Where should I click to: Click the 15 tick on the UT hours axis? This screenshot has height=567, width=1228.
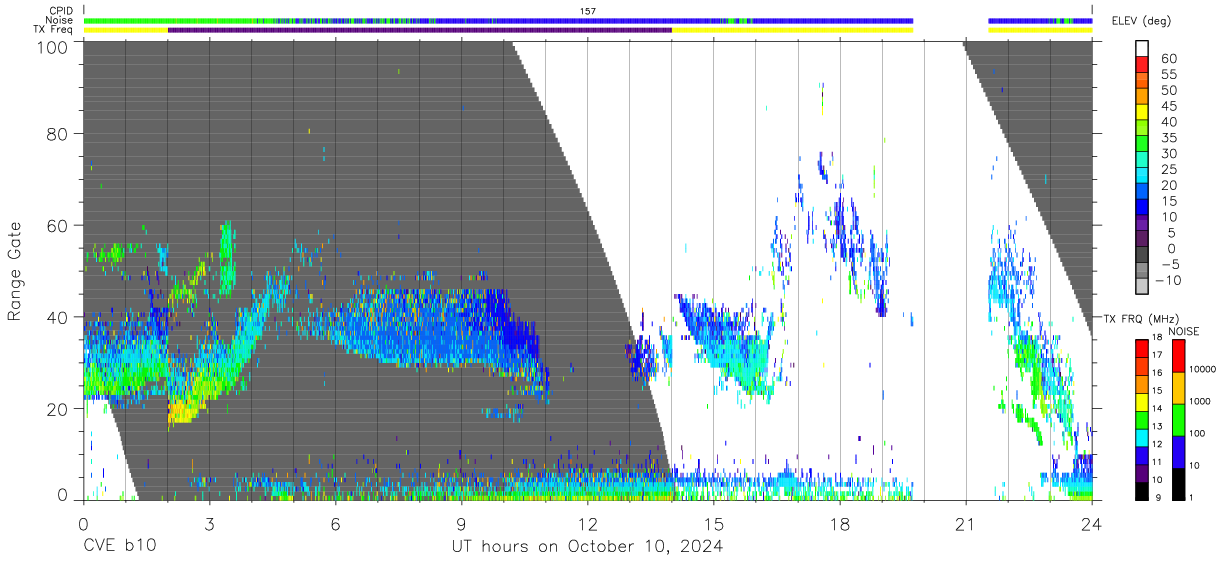[x=713, y=522]
